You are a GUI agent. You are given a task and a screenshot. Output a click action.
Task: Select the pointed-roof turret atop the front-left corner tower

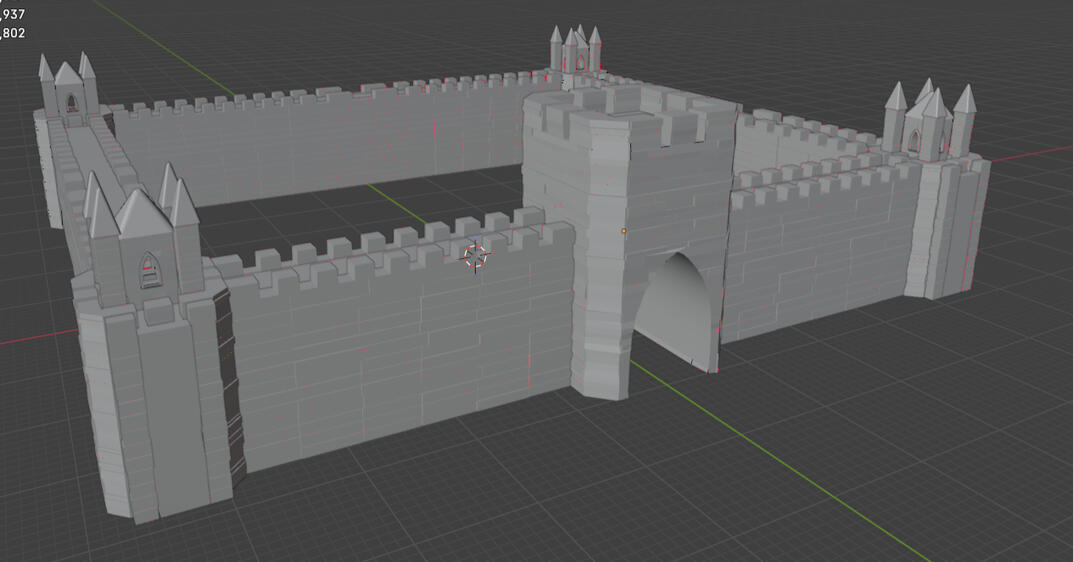[x=142, y=235]
